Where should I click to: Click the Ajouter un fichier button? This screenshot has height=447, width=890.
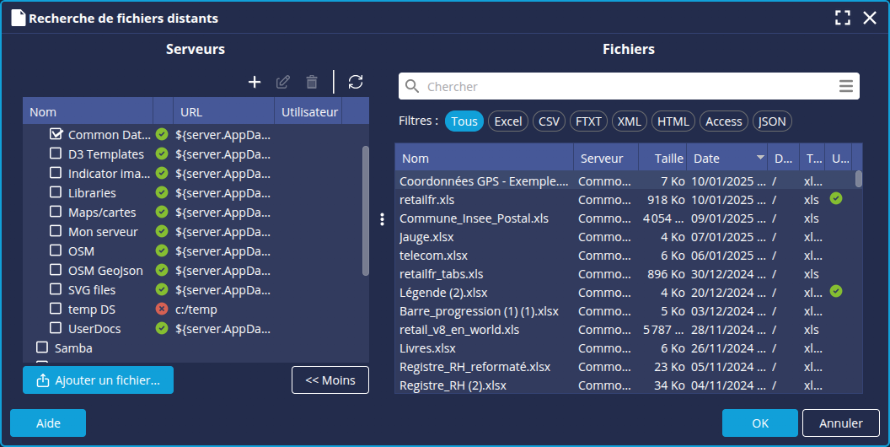[x=98, y=380]
